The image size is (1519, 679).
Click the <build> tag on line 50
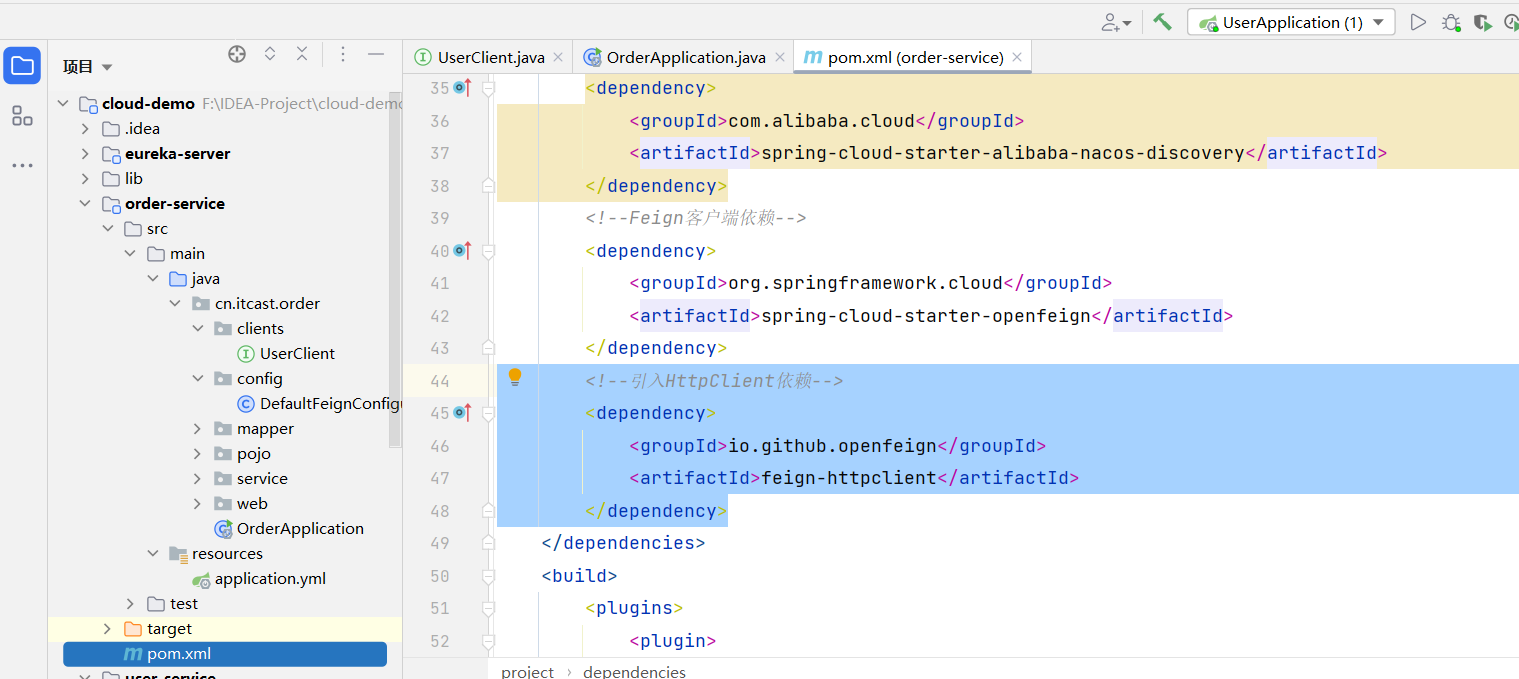579,576
